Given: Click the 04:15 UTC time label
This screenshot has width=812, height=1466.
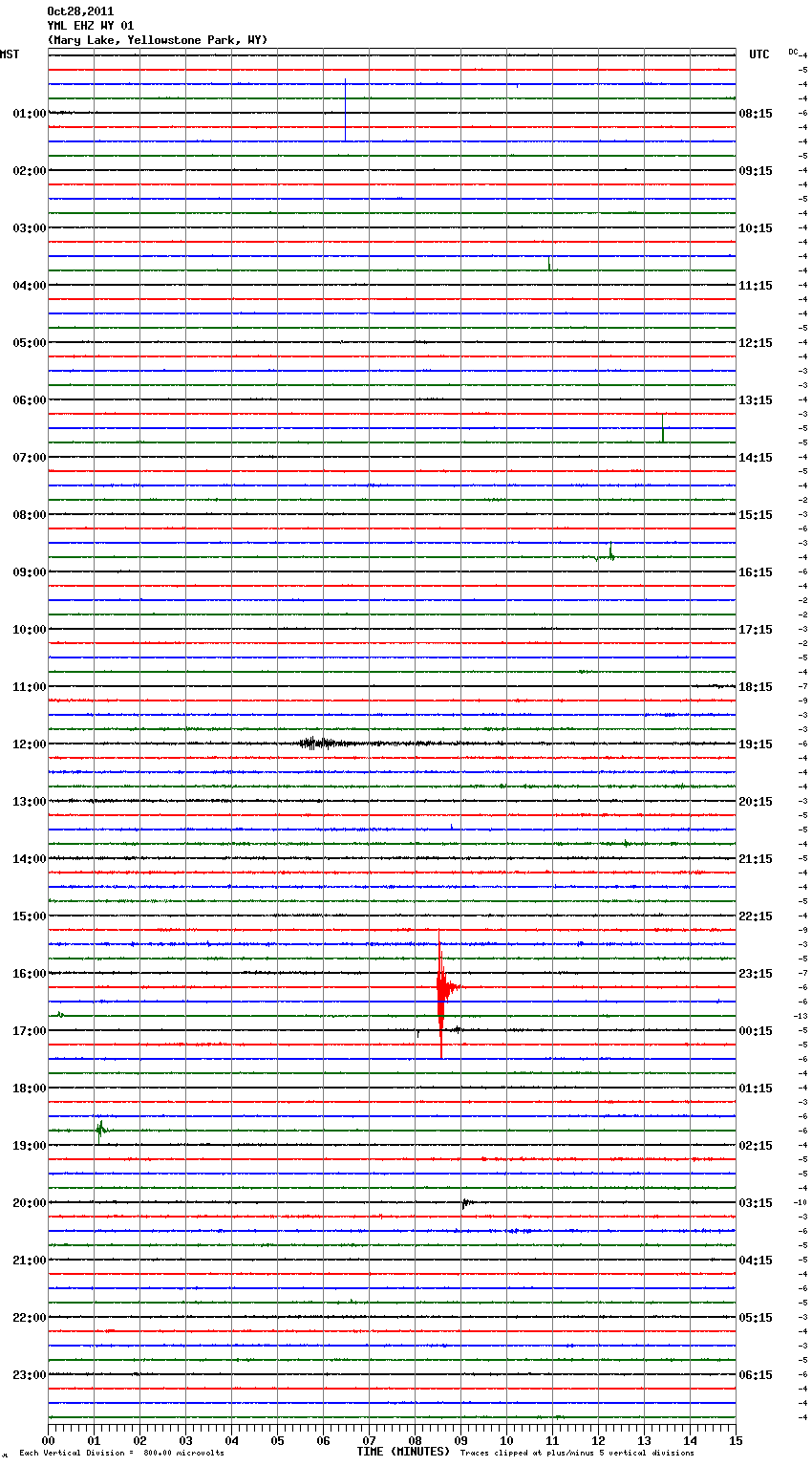Looking at the screenshot, I should [x=756, y=1261].
